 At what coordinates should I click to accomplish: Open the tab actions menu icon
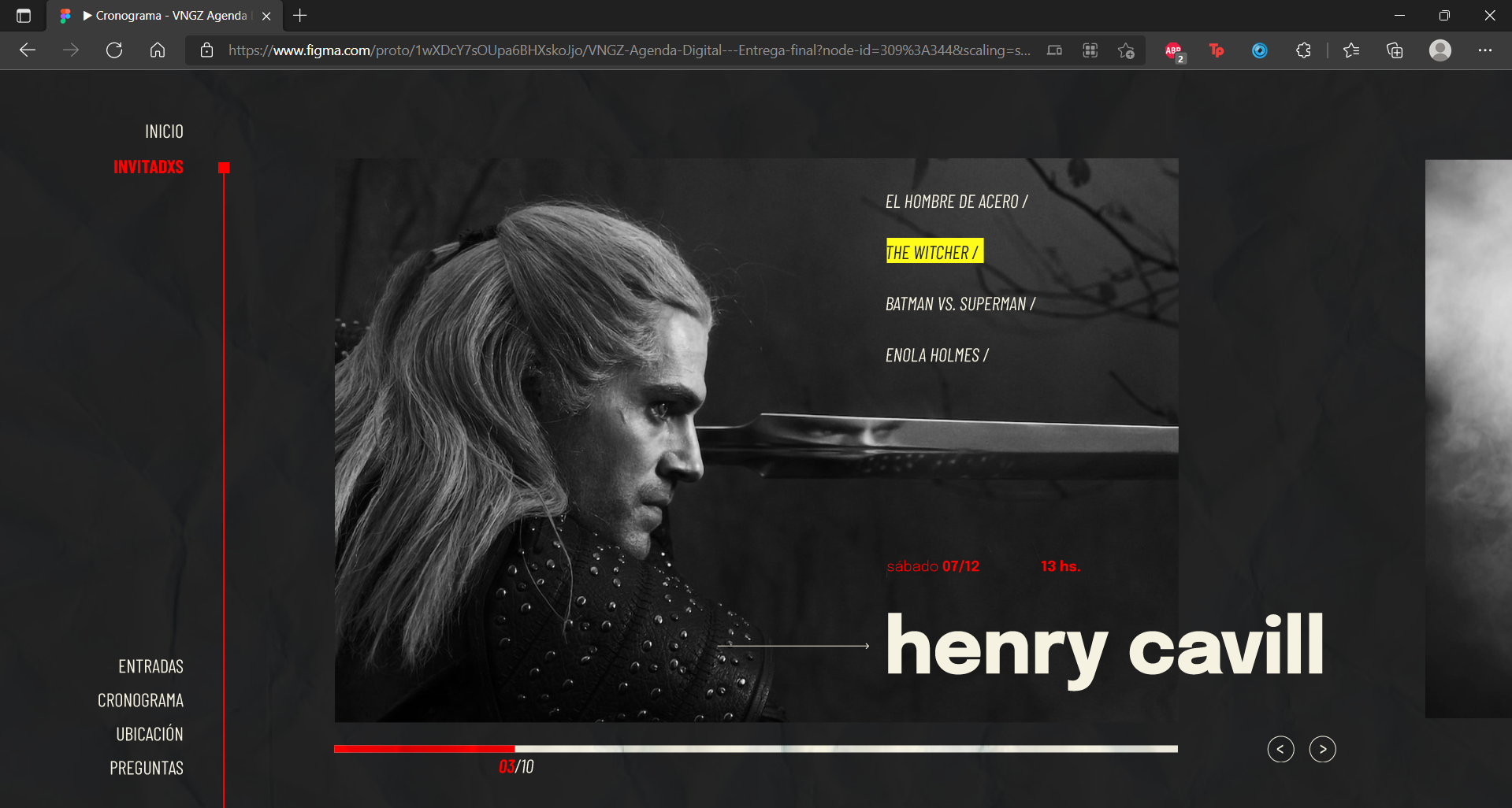click(24, 16)
